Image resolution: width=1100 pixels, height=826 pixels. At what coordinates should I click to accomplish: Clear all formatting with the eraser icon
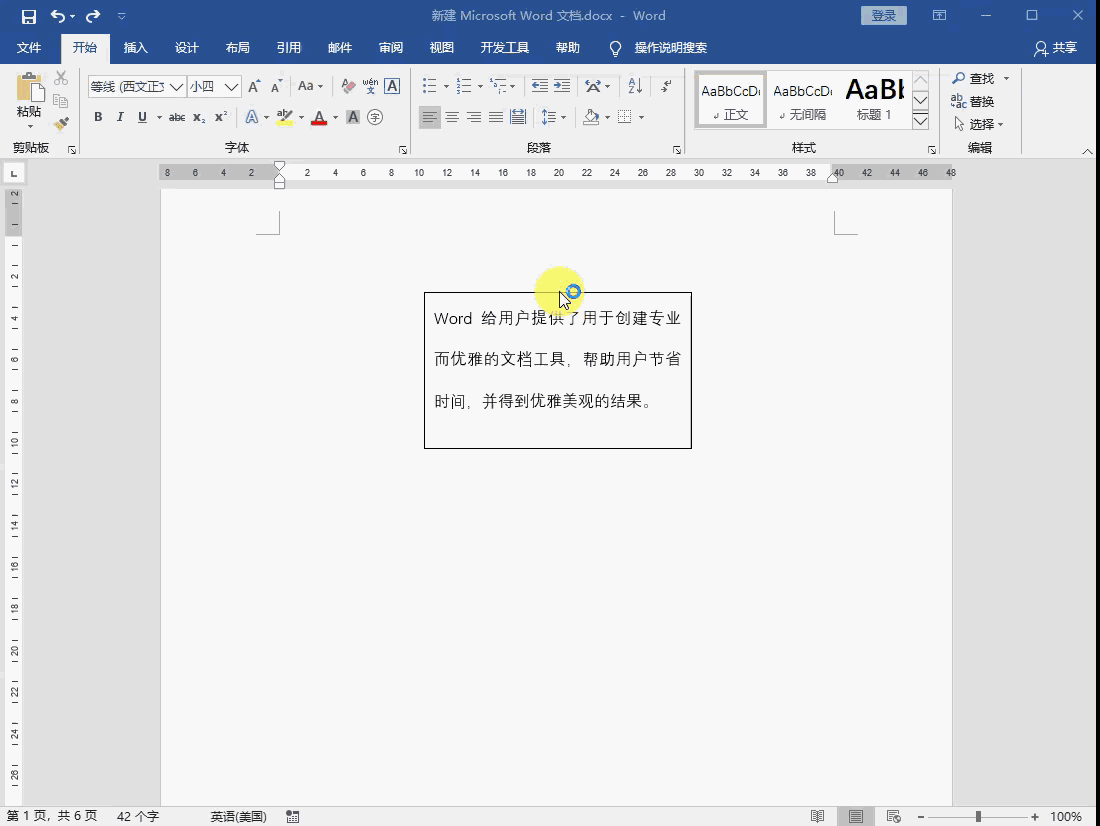[x=348, y=86]
